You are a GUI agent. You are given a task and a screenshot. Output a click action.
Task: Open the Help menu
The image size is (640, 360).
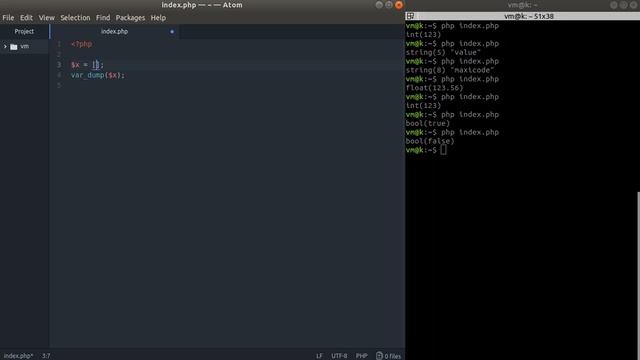coord(158,18)
